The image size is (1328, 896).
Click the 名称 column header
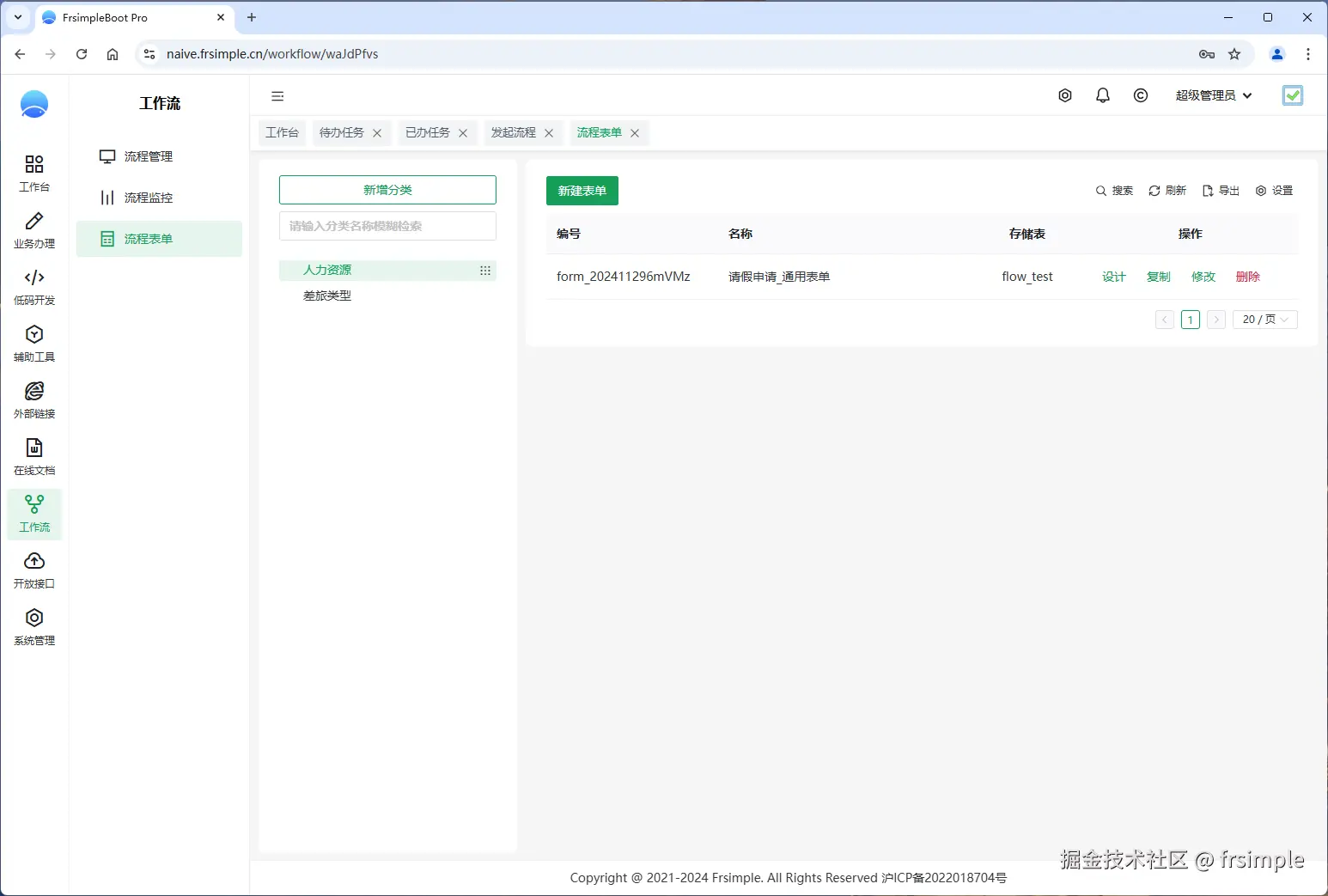coord(740,234)
